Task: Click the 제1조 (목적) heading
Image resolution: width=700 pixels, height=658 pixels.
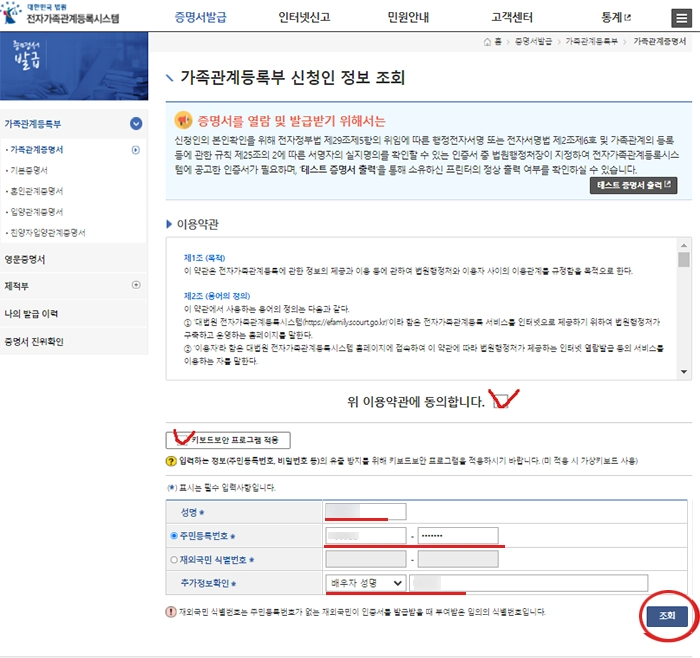Action: [x=204, y=258]
